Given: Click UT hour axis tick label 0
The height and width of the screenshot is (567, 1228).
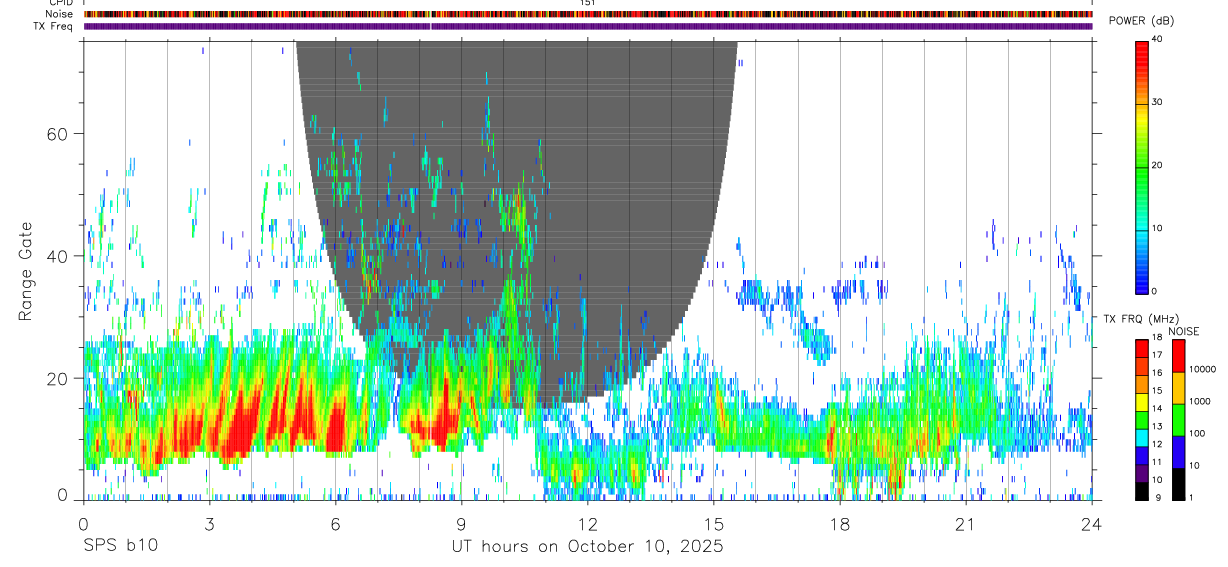Looking at the screenshot, I should click(84, 522).
